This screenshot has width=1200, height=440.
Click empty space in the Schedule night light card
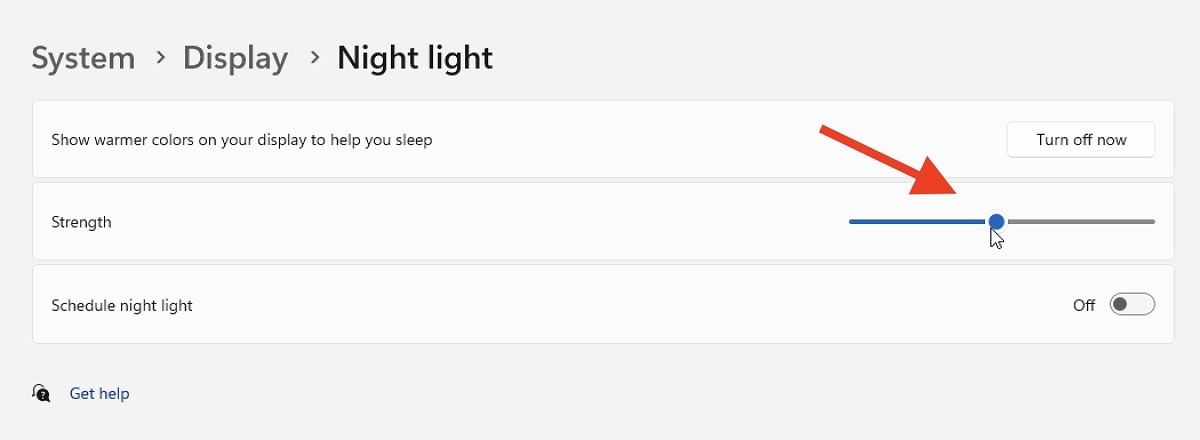pos(600,305)
